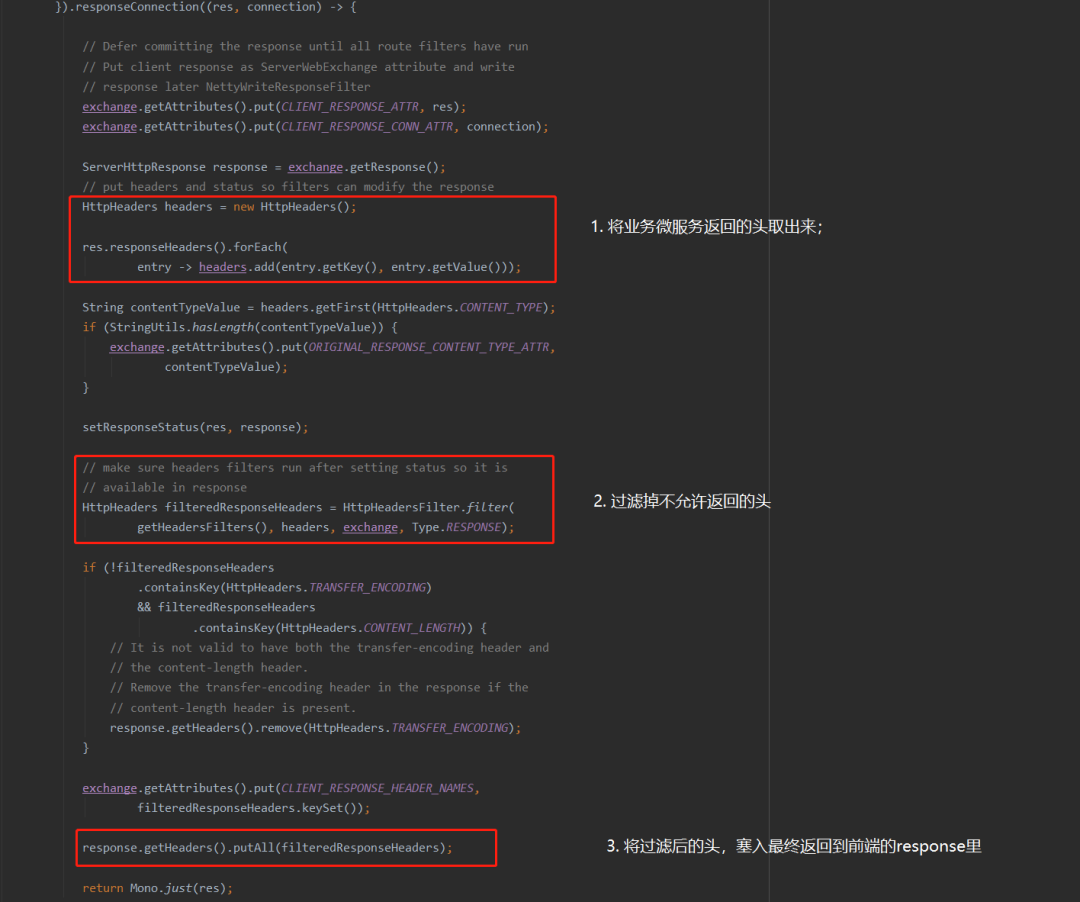Click annotation 3 about stuffing headers into response
This screenshot has width=1080, height=902.
800,846
